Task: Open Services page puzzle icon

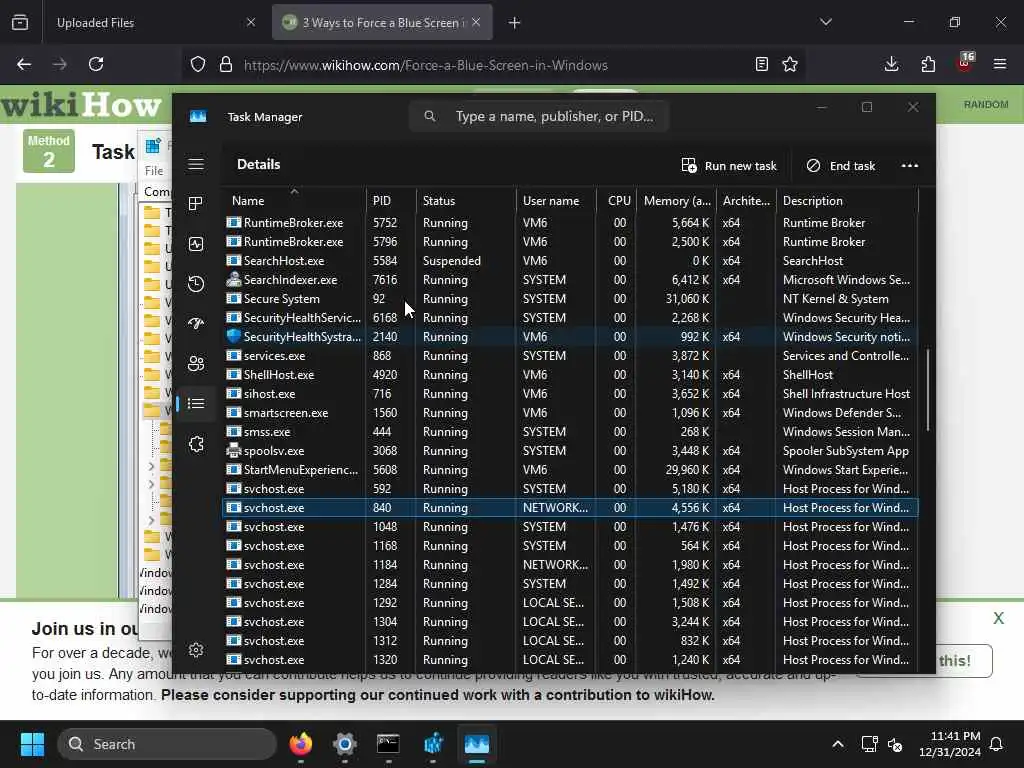Action: [196, 445]
